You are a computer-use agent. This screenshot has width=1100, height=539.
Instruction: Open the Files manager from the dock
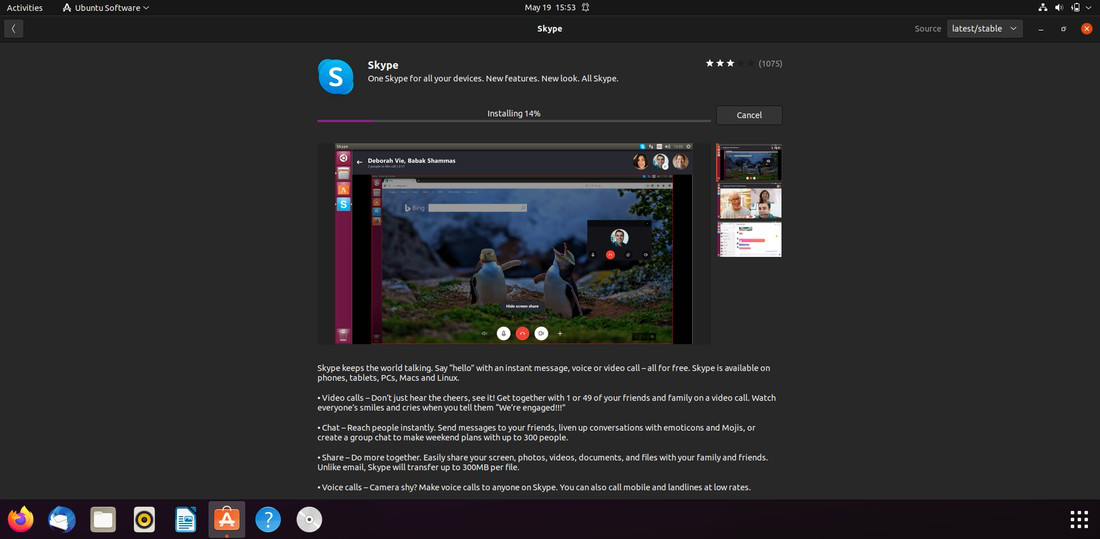tap(103, 519)
